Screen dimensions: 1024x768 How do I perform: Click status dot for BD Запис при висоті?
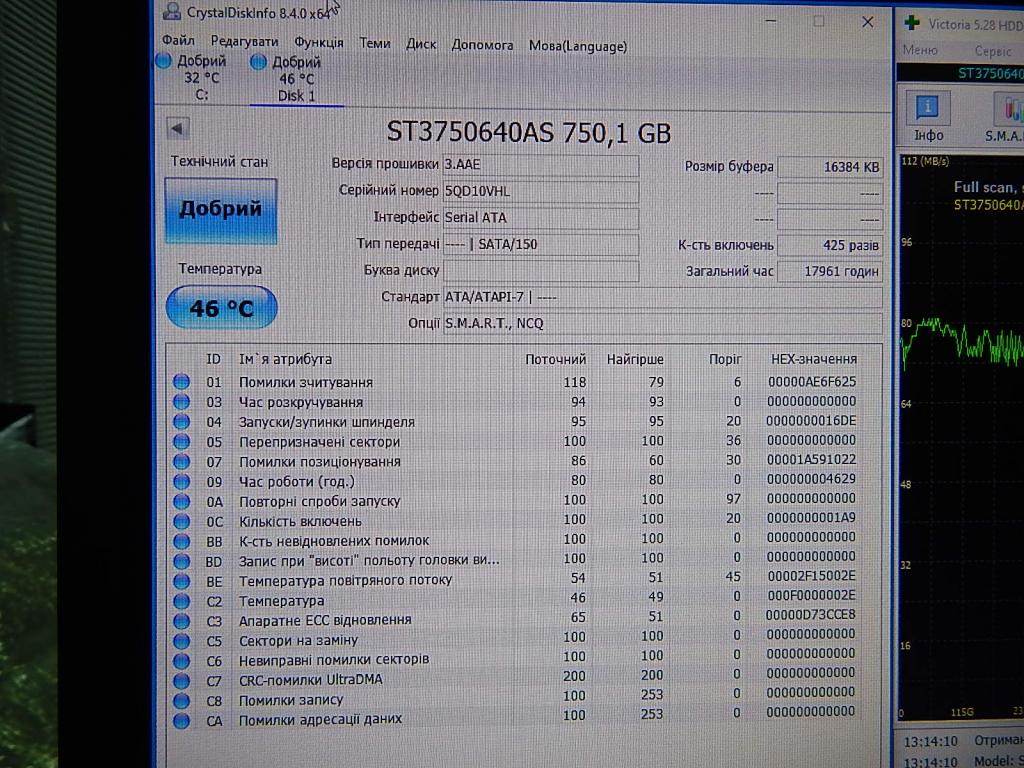[182, 561]
